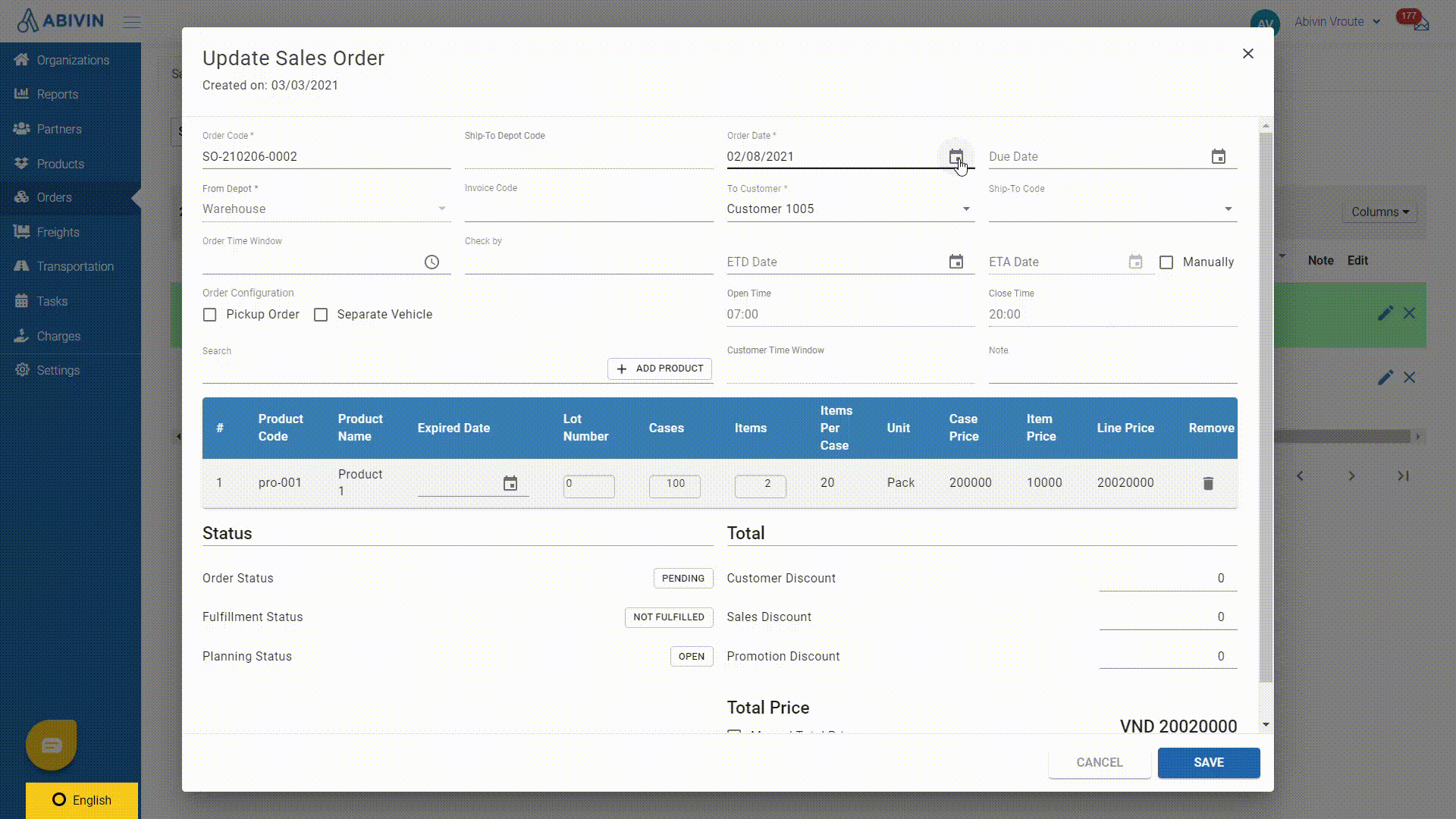Screen dimensions: 1456x819
Task: Open the Expired Date calendar for pro-001
Action: 510,483
